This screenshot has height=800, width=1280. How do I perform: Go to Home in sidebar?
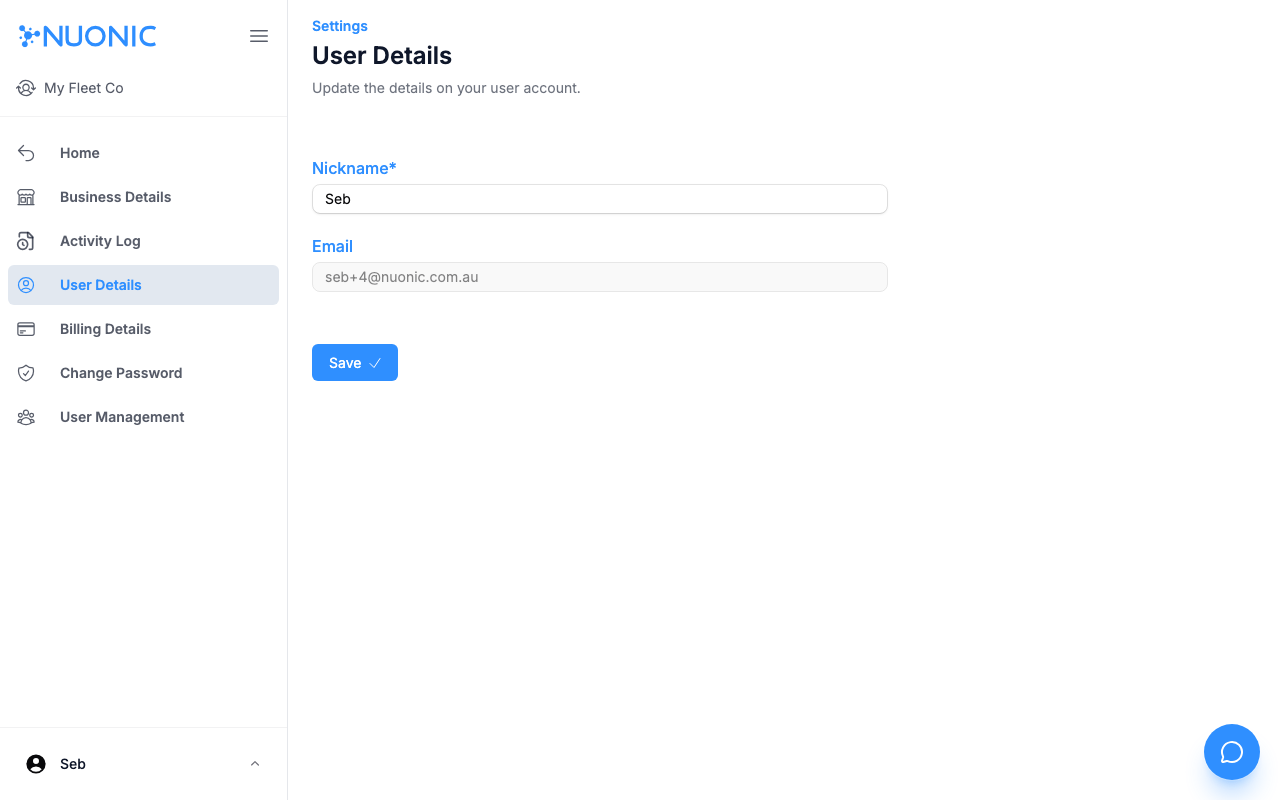[143, 153]
